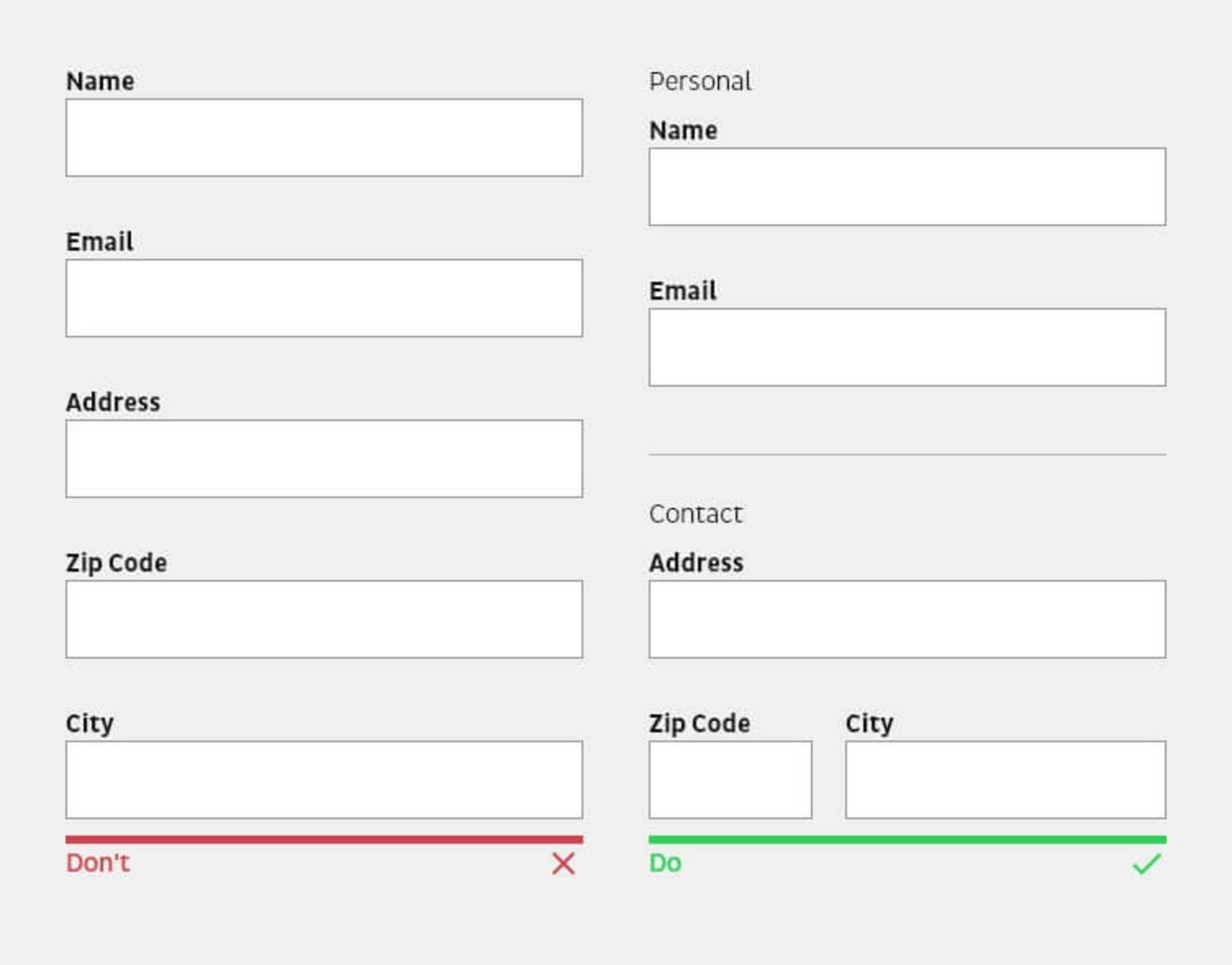Click the small Zip Code input on the right form
1232x965 pixels.
[729, 779]
